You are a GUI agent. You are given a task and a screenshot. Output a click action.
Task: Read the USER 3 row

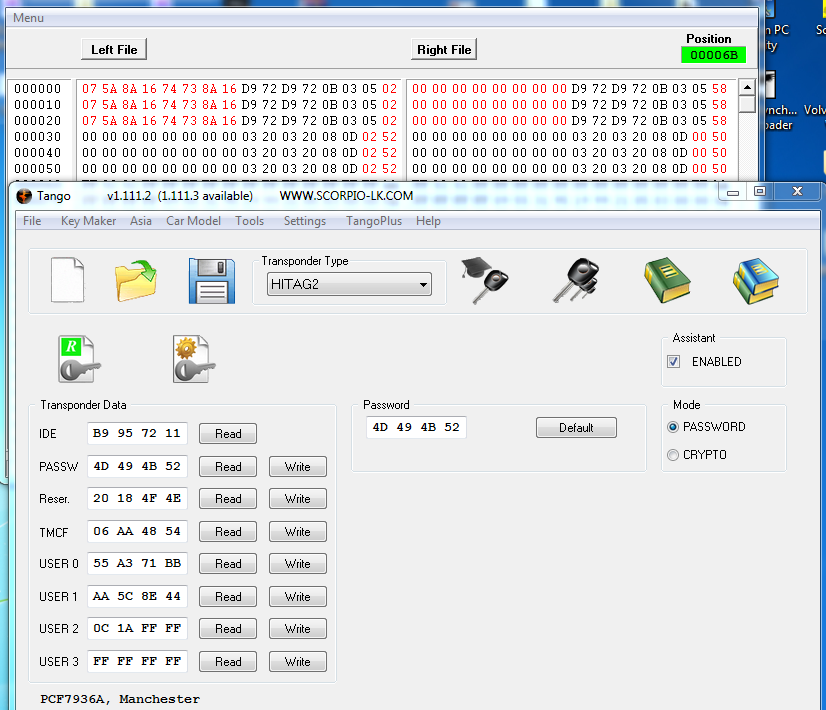[x=228, y=662]
